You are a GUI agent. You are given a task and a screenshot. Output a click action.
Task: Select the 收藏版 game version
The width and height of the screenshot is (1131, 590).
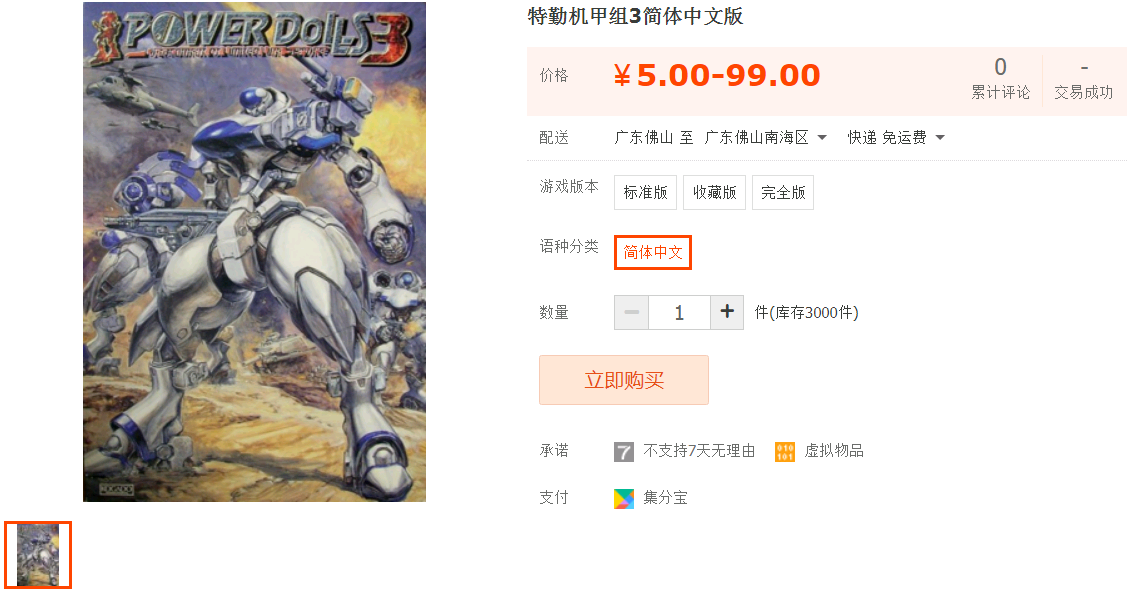tap(714, 193)
